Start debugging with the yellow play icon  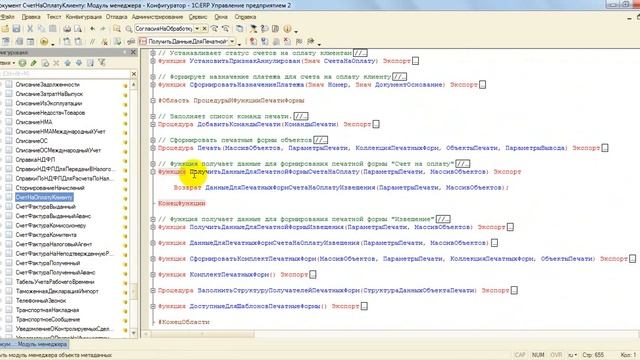coord(44,42)
